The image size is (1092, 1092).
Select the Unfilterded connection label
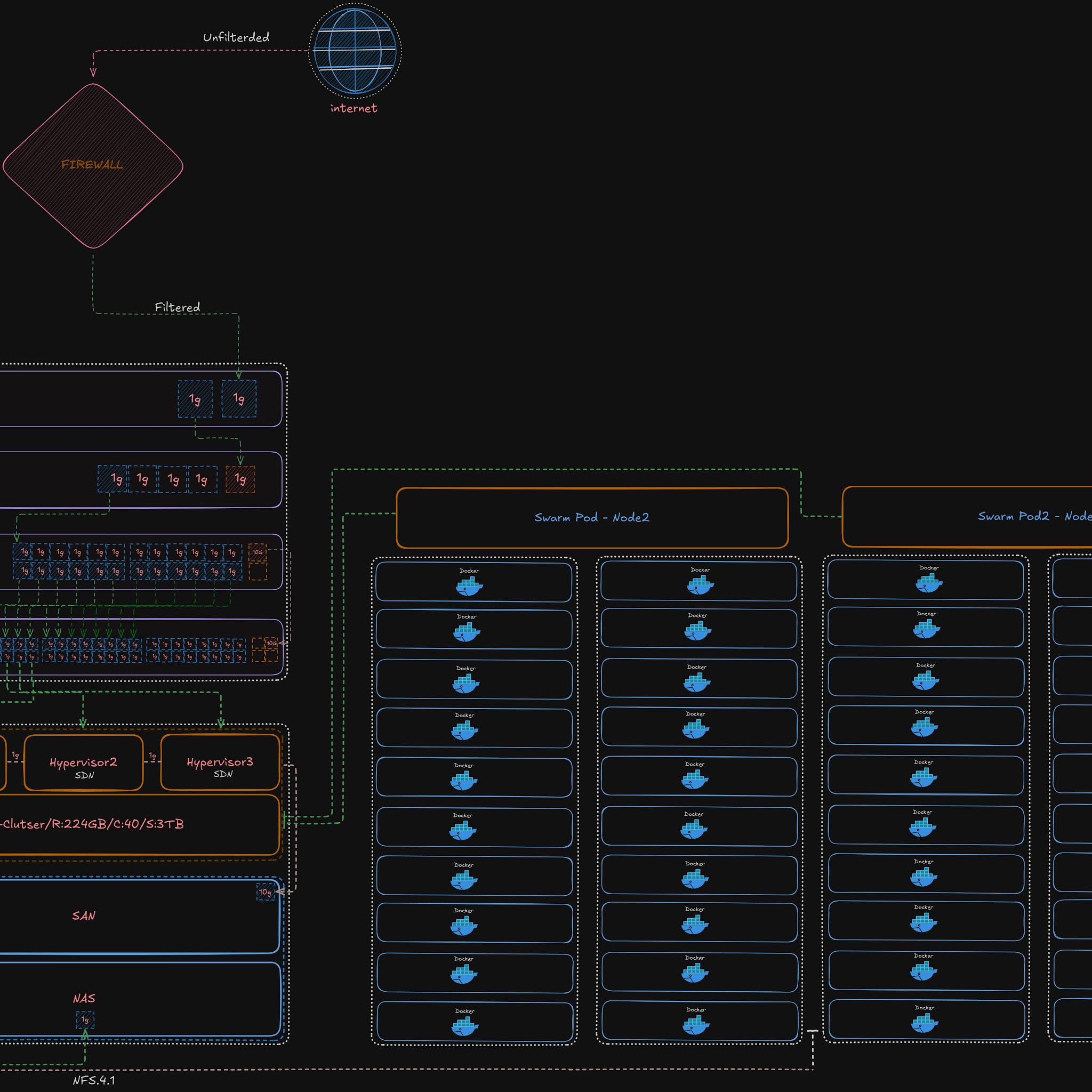(236, 38)
